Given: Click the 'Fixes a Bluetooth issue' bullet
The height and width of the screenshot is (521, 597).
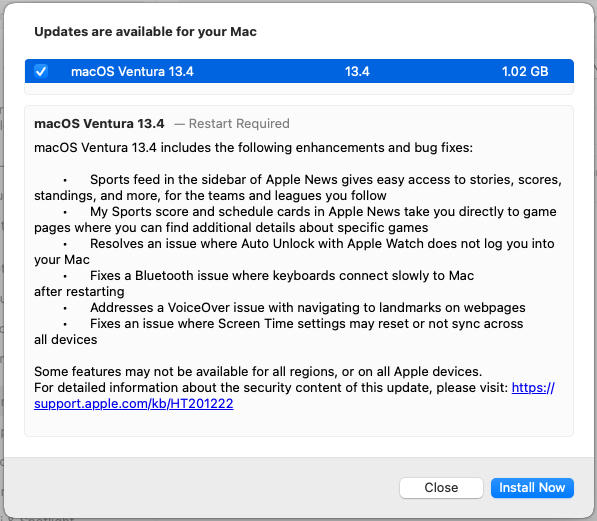Looking at the screenshot, I should coord(254,283).
